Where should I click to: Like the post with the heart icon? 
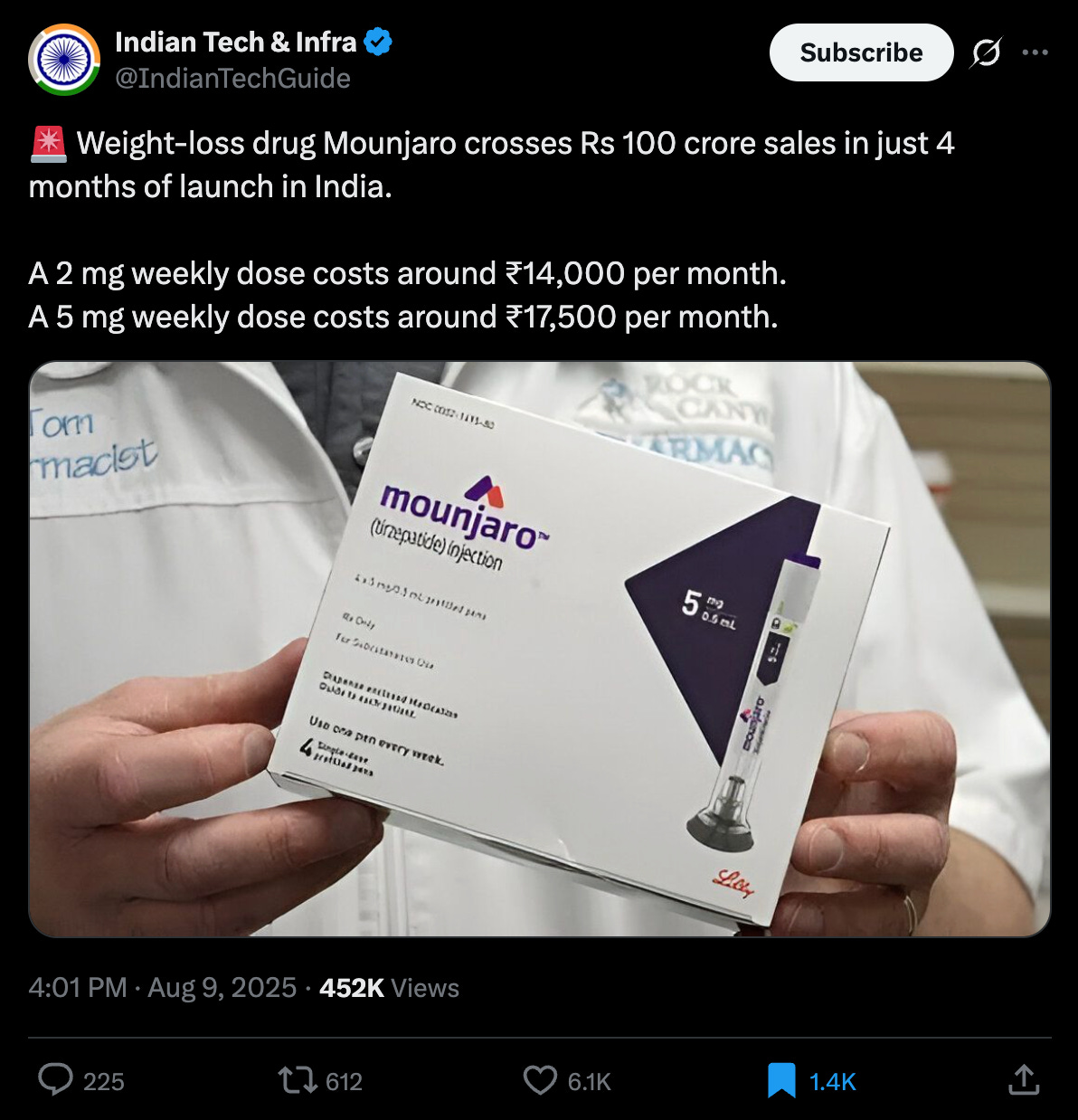coord(541,1080)
